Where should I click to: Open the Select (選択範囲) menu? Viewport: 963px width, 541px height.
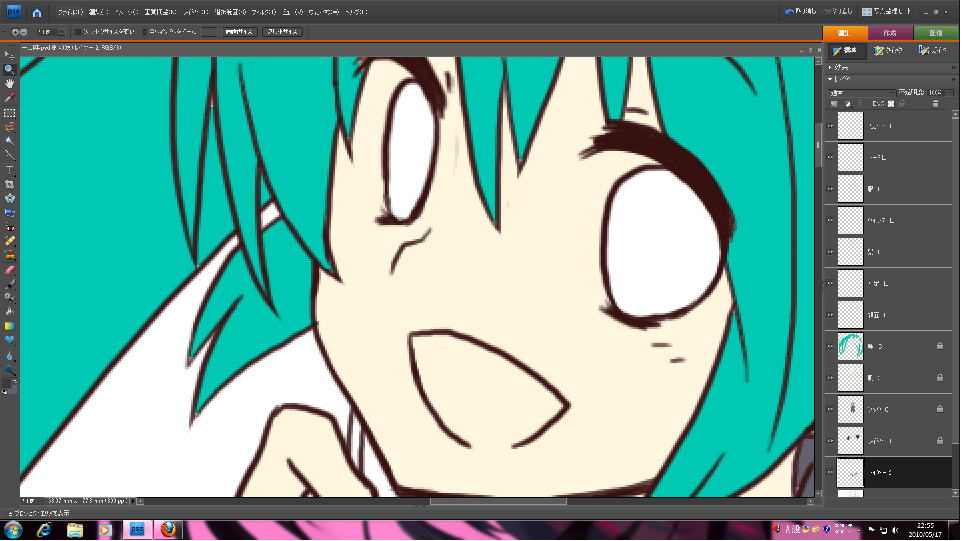[230, 12]
